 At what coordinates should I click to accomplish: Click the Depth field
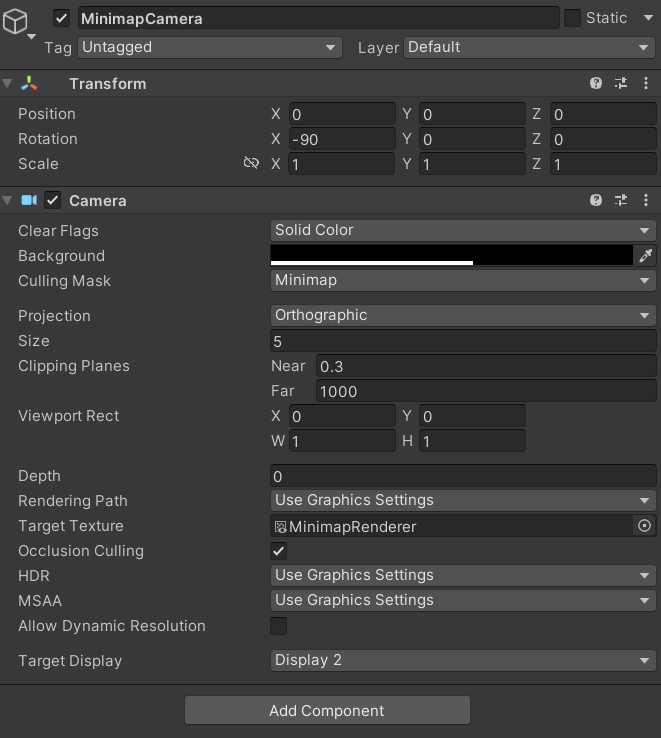(463, 476)
